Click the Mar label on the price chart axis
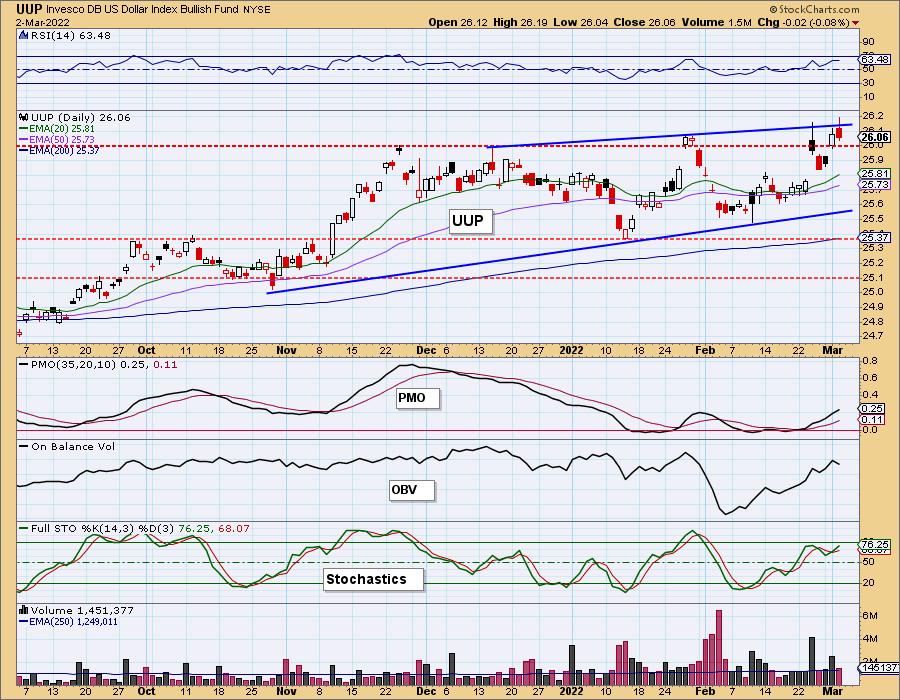Image resolution: width=900 pixels, height=700 pixels. click(833, 350)
